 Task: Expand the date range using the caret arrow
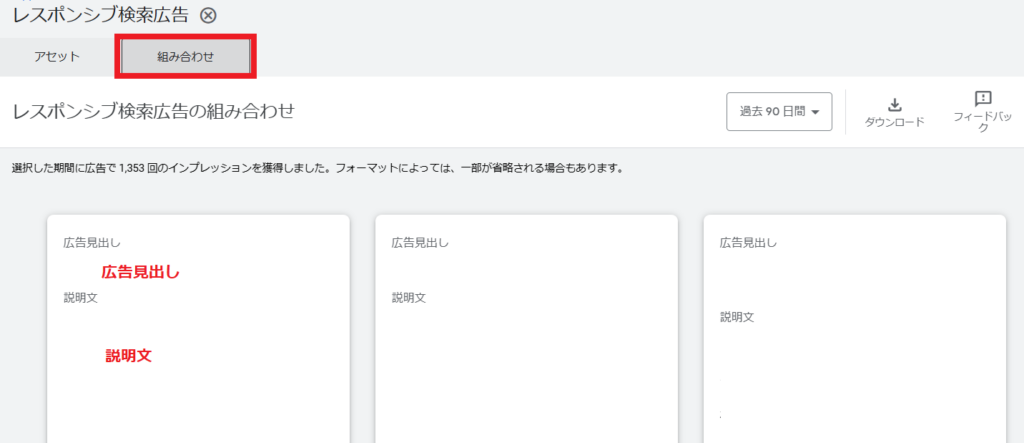(816, 112)
